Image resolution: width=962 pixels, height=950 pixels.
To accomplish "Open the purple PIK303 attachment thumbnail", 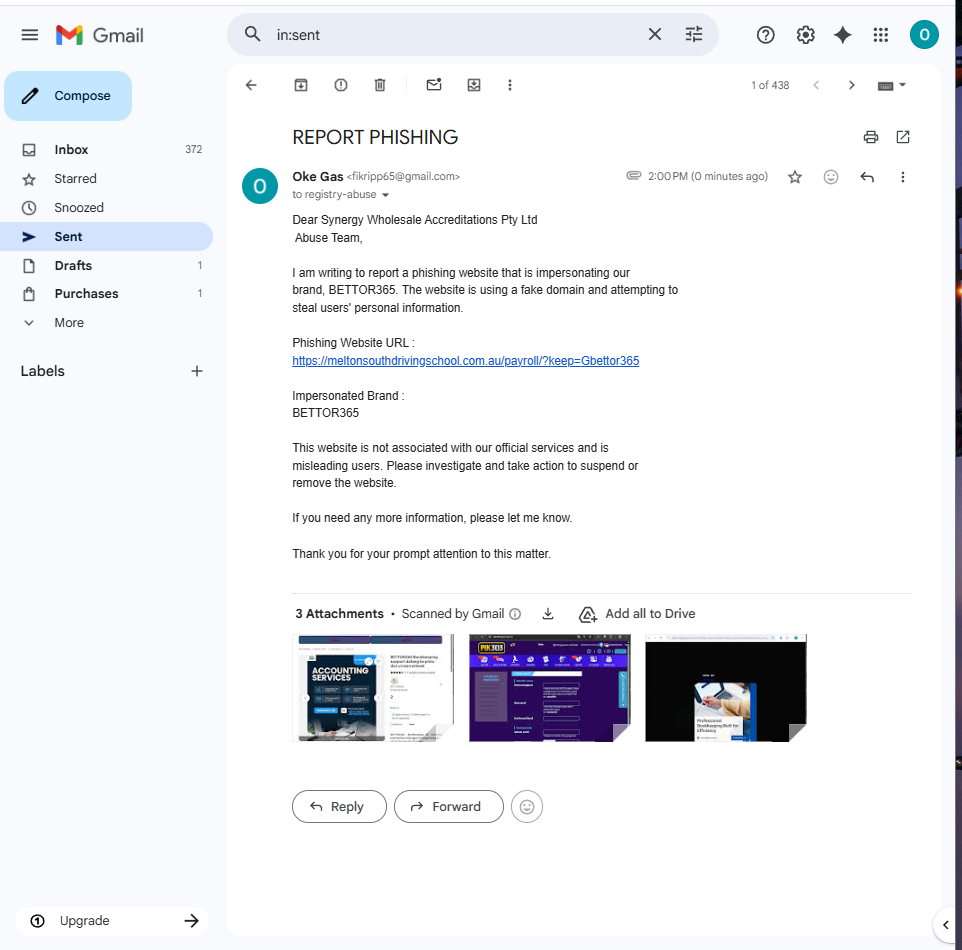I will pyautogui.click(x=549, y=688).
